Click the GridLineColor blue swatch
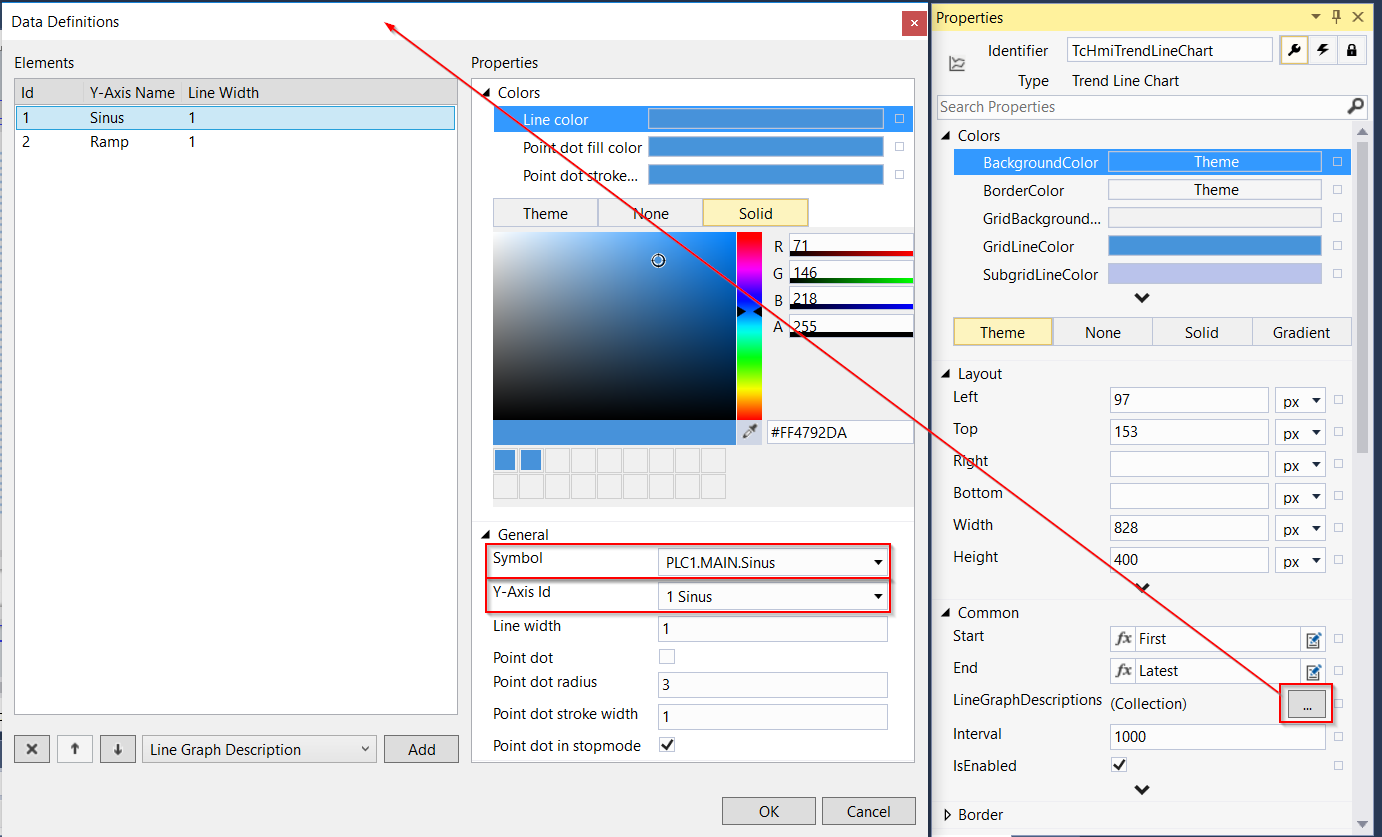Image resolution: width=1382 pixels, height=837 pixels. pos(1214,246)
